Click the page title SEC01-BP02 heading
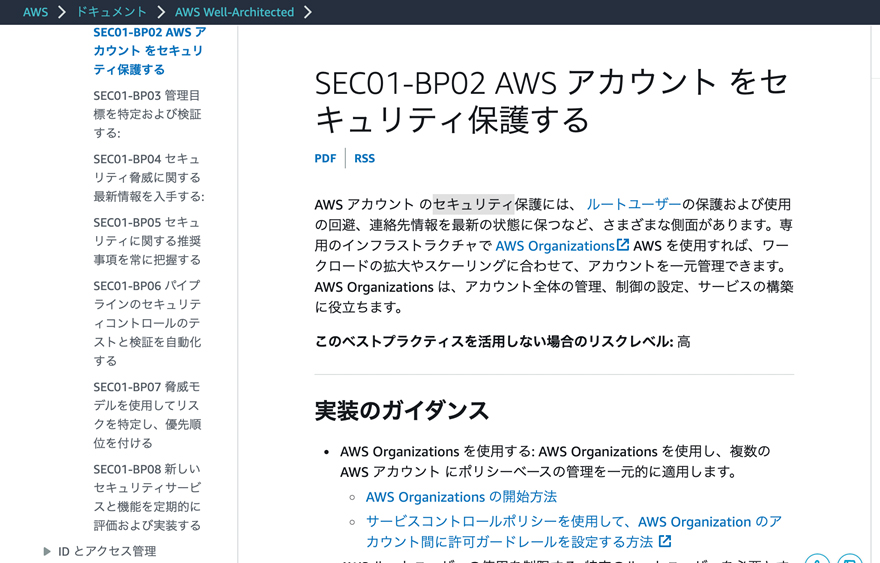 pos(552,101)
